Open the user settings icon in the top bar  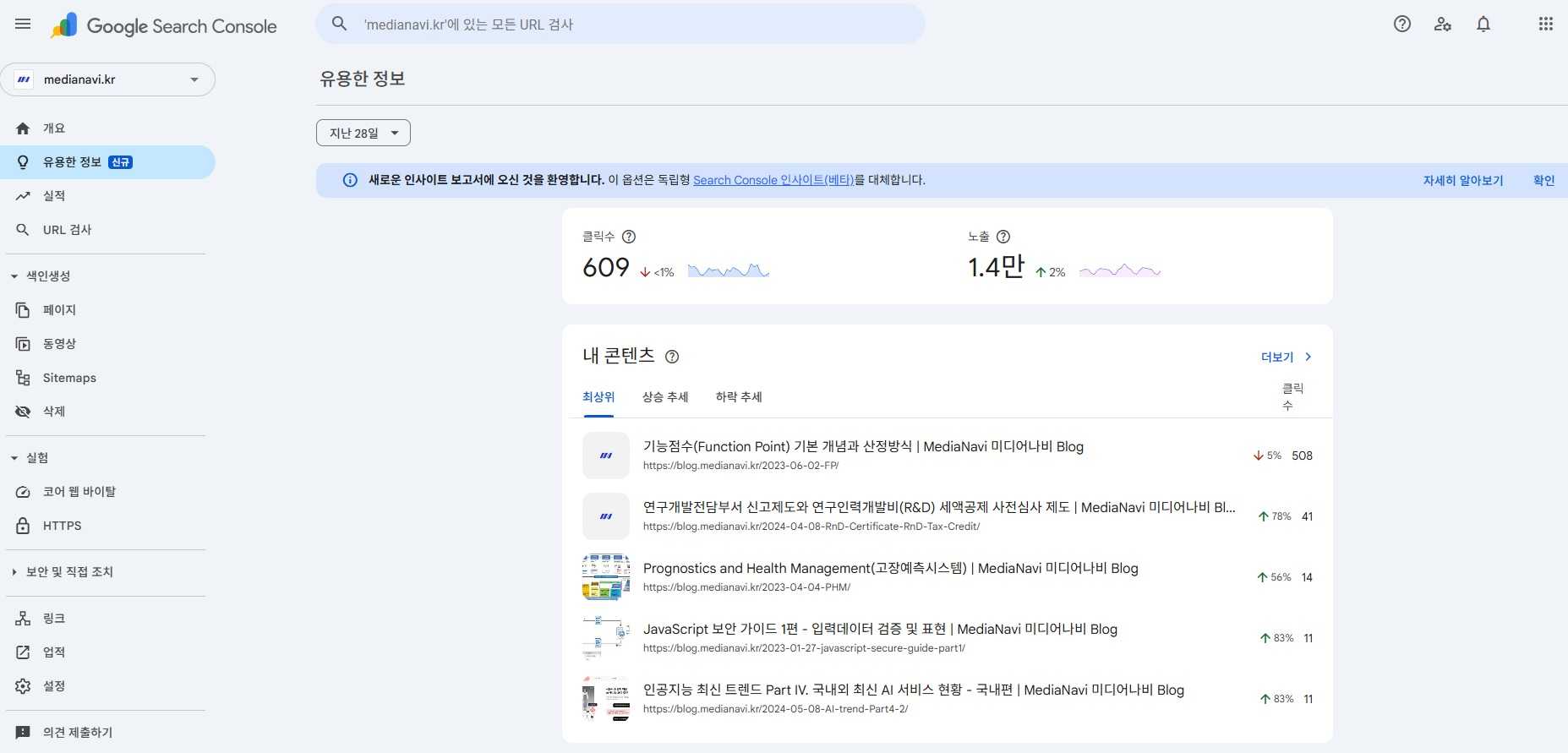1443,24
